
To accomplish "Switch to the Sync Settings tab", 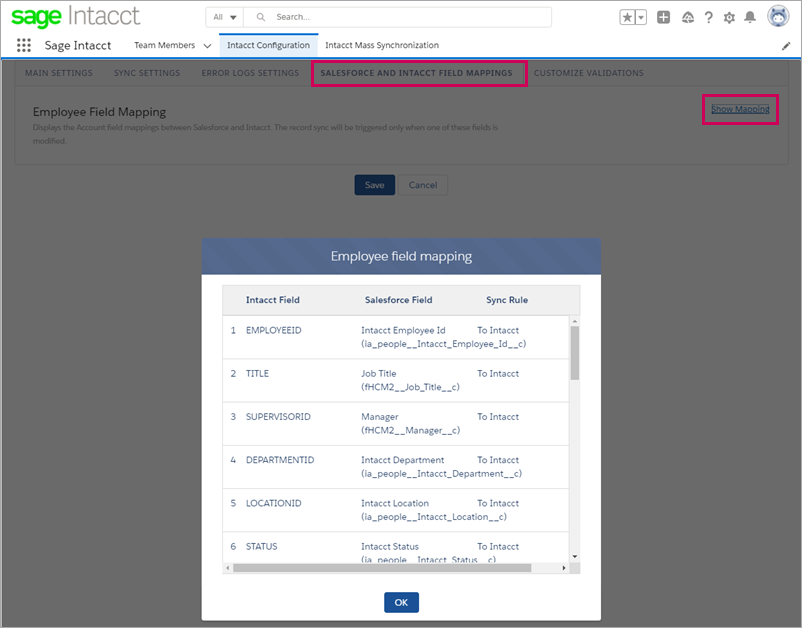I will tap(147, 73).
